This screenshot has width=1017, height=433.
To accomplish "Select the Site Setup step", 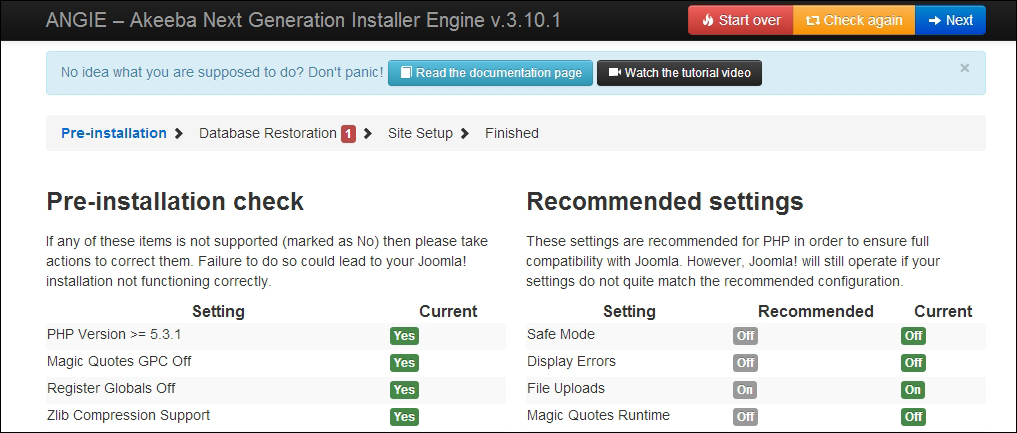I will pyautogui.click(x=420, y=133).
